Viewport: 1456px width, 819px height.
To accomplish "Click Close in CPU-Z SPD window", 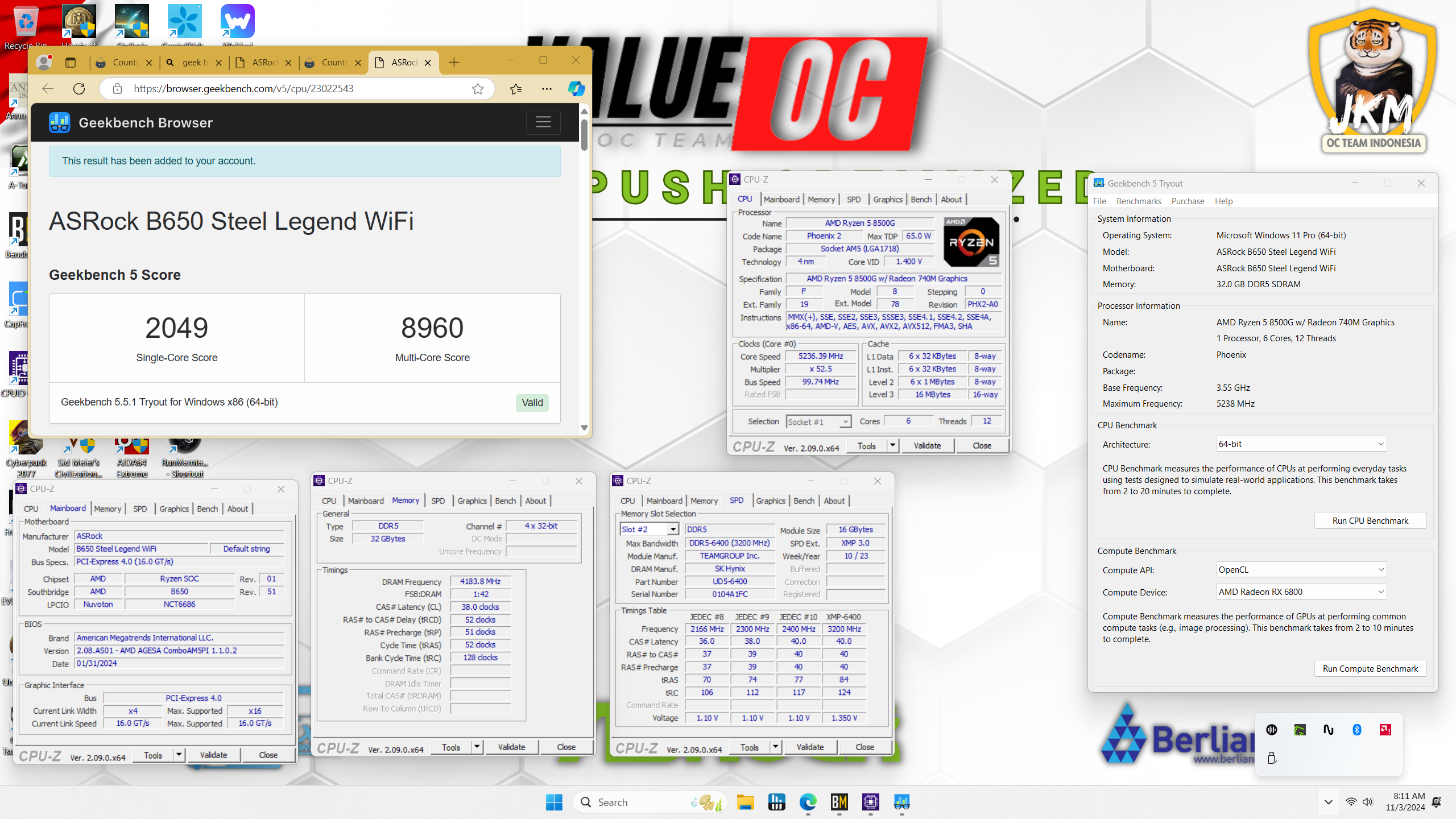I will (x=864, y=747).
